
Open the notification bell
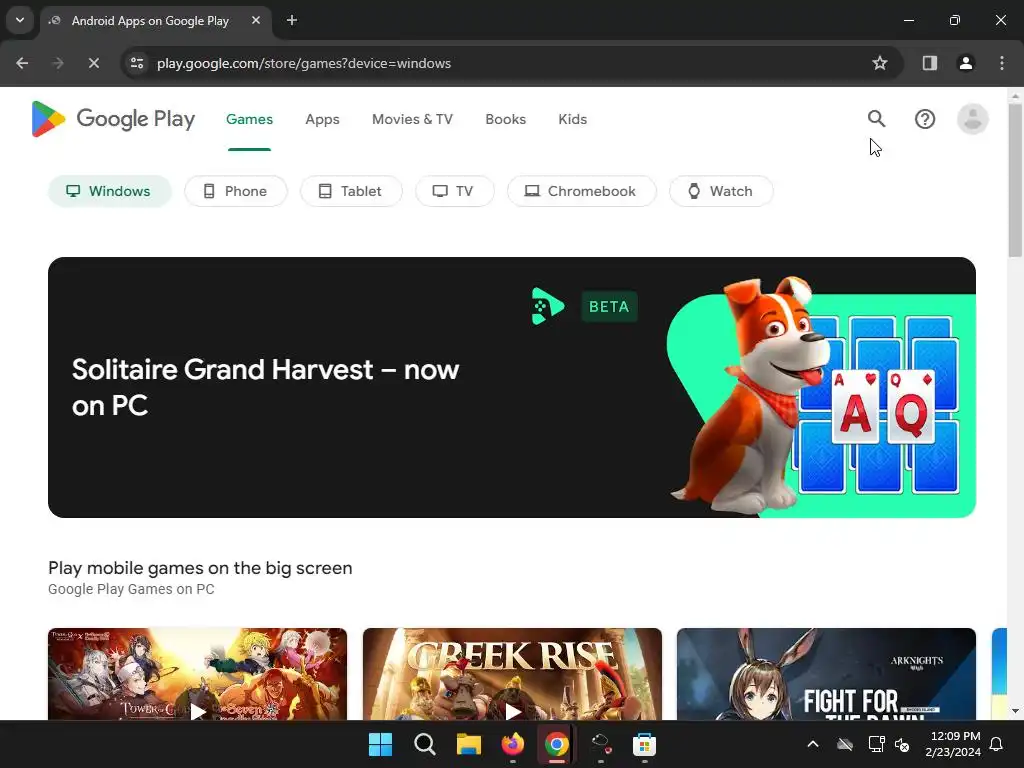coord(997,744)
